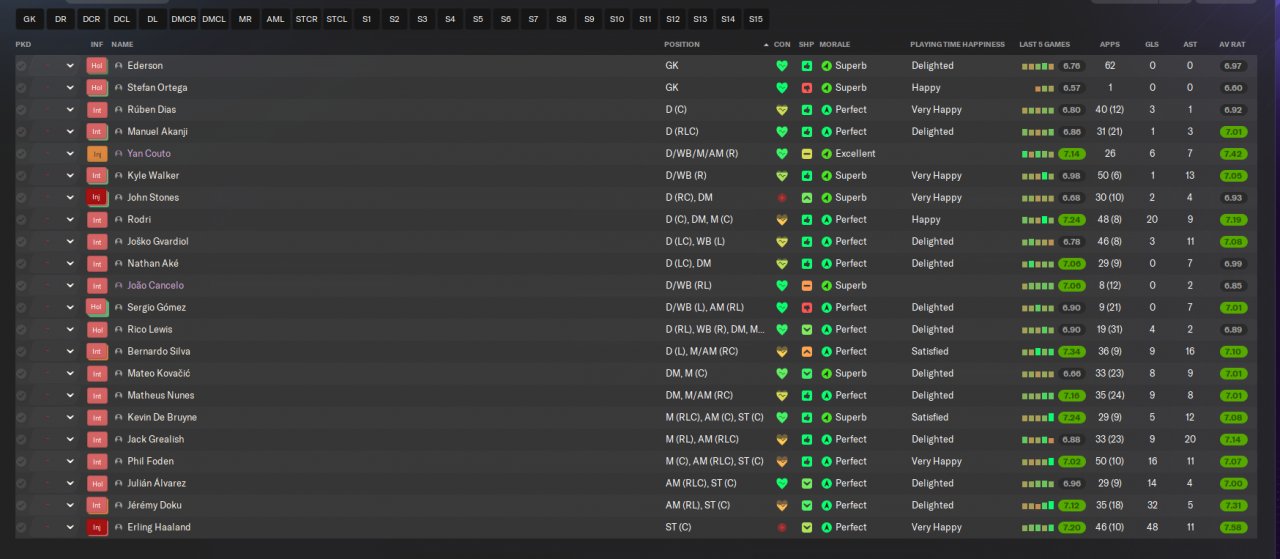Click Yan Couto's orange Inj badge
This screenshot has height=559, width=1280.
pos(97,154)
